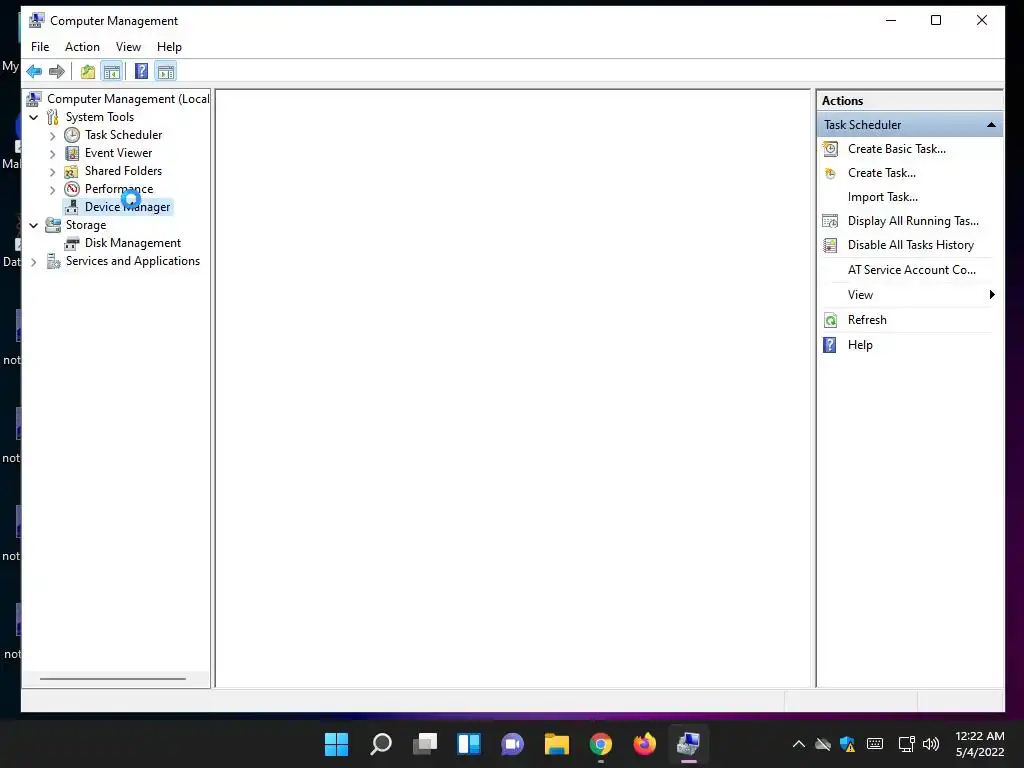Image resolution: width=1024 pixels, height=768 pixels.
Task: Click the Create Basic Task icon
Action: pyautogui.click(x=830, y=149)
